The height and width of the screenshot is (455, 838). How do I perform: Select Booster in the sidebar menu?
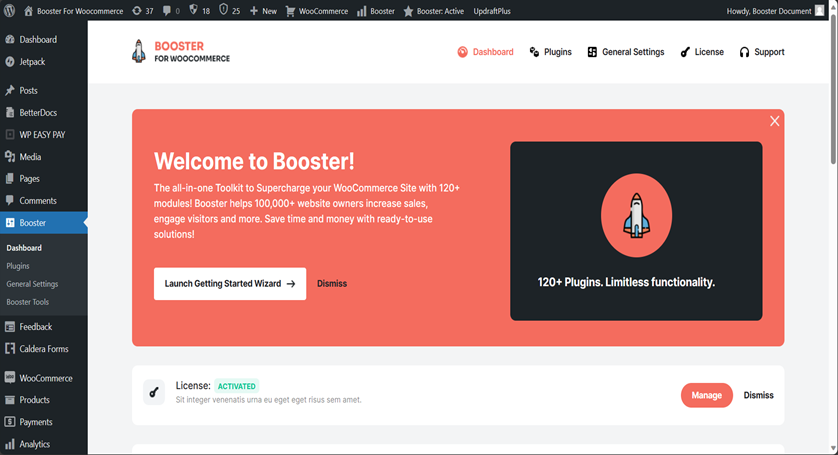(44, 222)
